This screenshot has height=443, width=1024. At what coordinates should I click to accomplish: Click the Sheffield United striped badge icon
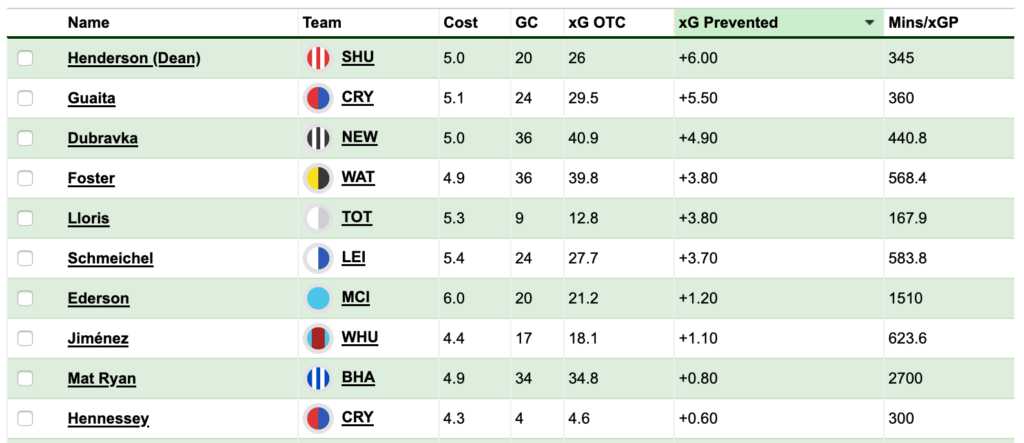pos(318,58)
